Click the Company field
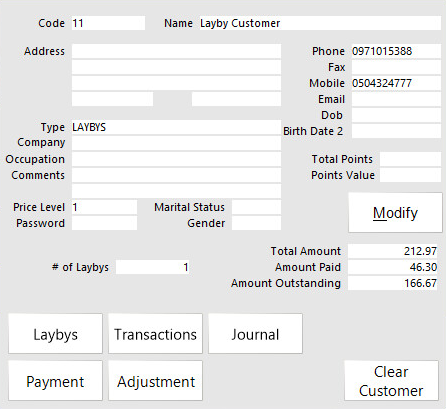Screen dimensions: 446x409 point(176,143)
